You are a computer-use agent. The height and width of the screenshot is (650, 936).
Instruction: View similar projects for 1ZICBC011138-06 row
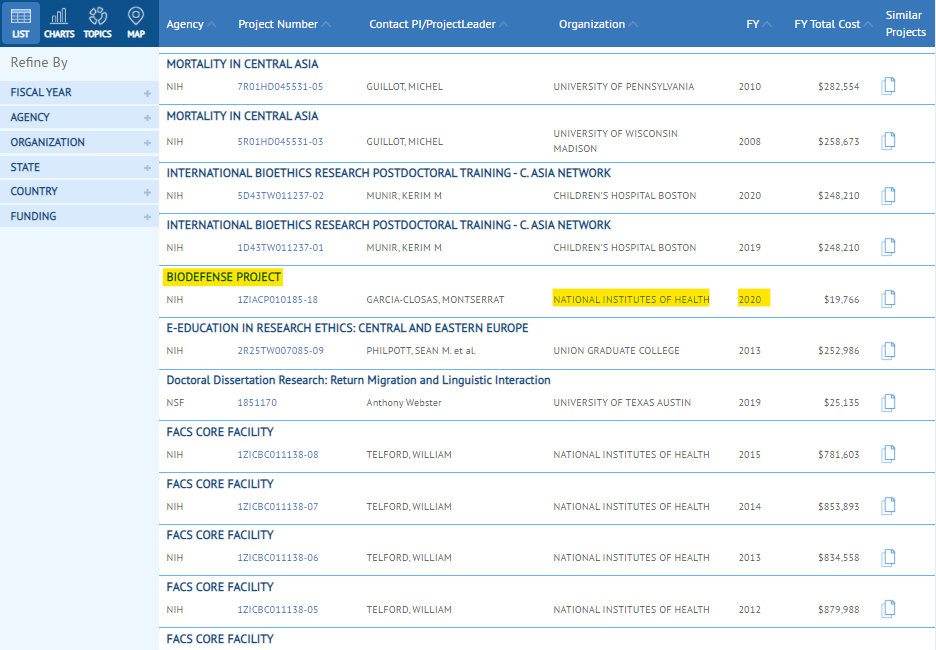pyautogui.click(x=888, y=557)
